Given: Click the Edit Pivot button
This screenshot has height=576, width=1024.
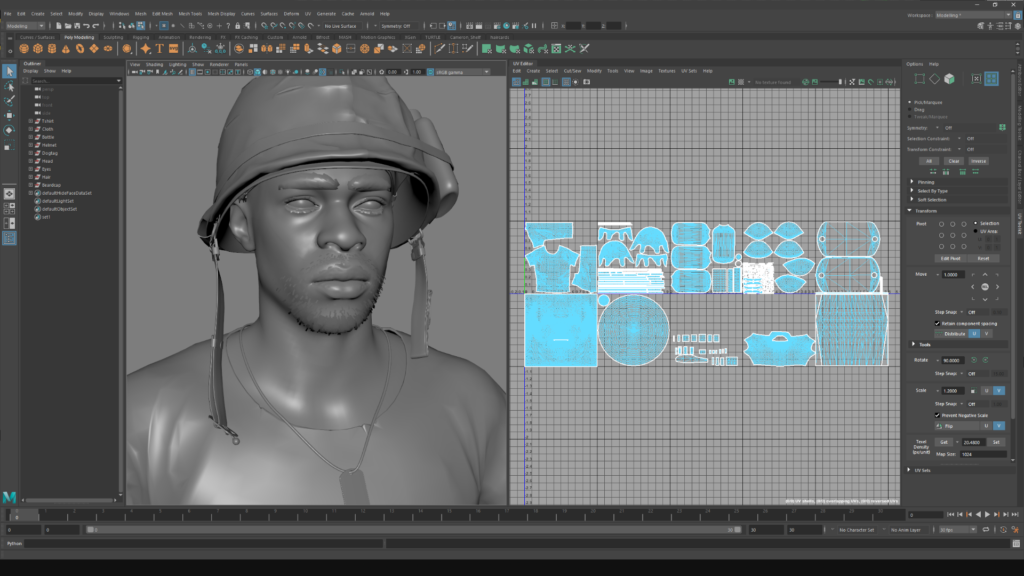Looking at the screenshot, I should tap(948, 258).
